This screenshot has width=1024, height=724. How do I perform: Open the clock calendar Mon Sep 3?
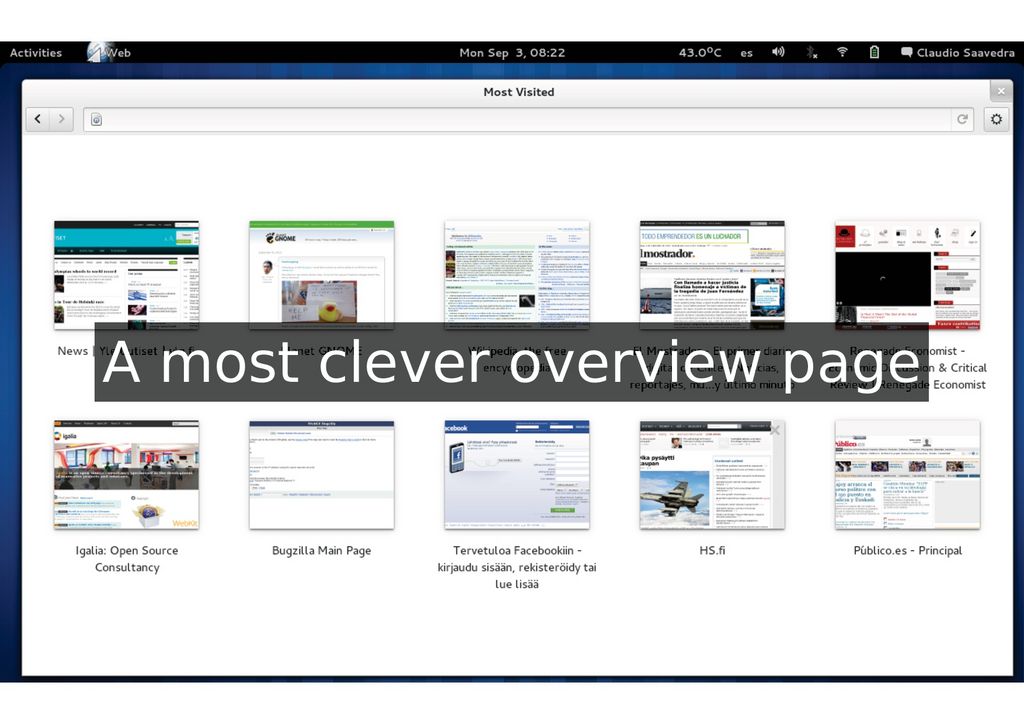[x=512, y=53]
